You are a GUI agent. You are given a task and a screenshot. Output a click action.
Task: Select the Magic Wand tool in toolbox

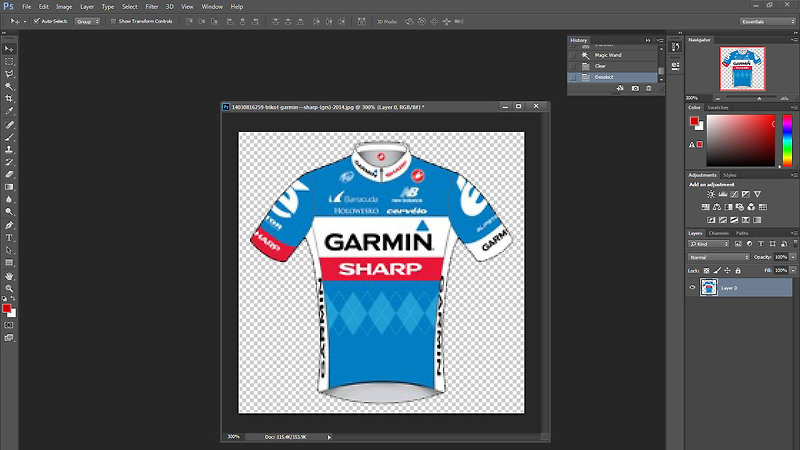pyautogui.click(x=9, y=87)
